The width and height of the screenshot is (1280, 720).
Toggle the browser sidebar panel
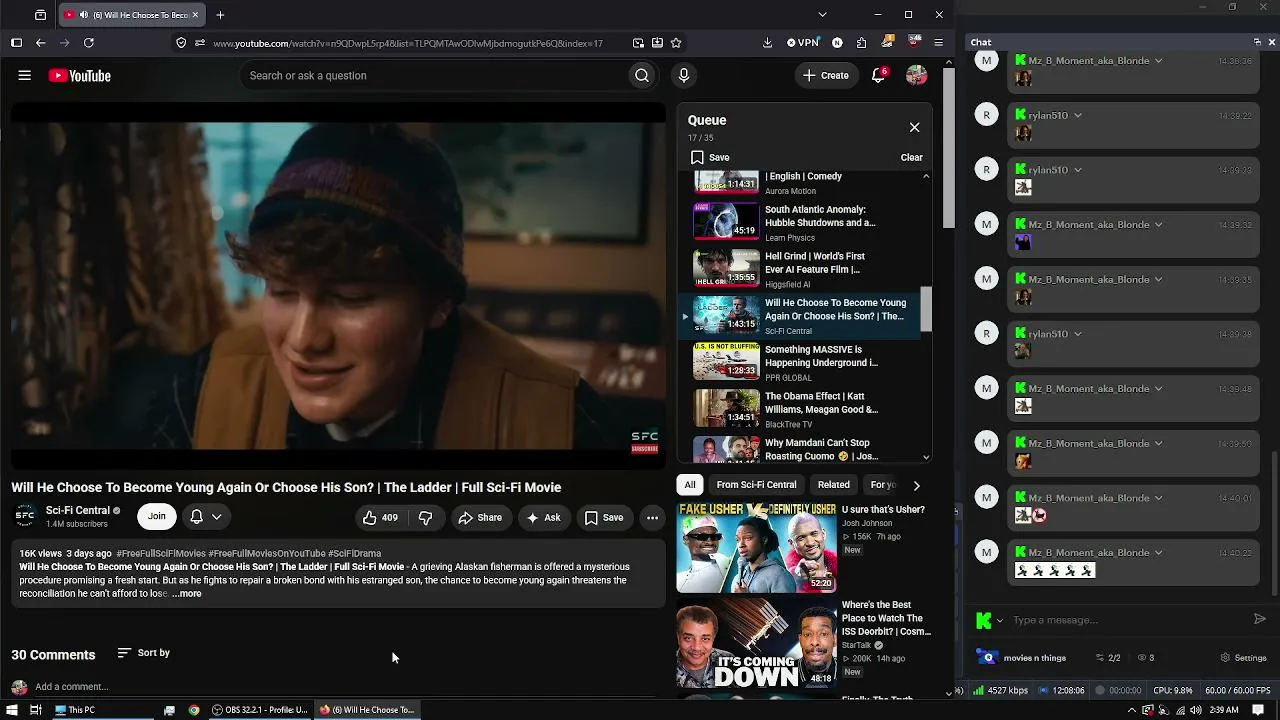click(16, 43)
